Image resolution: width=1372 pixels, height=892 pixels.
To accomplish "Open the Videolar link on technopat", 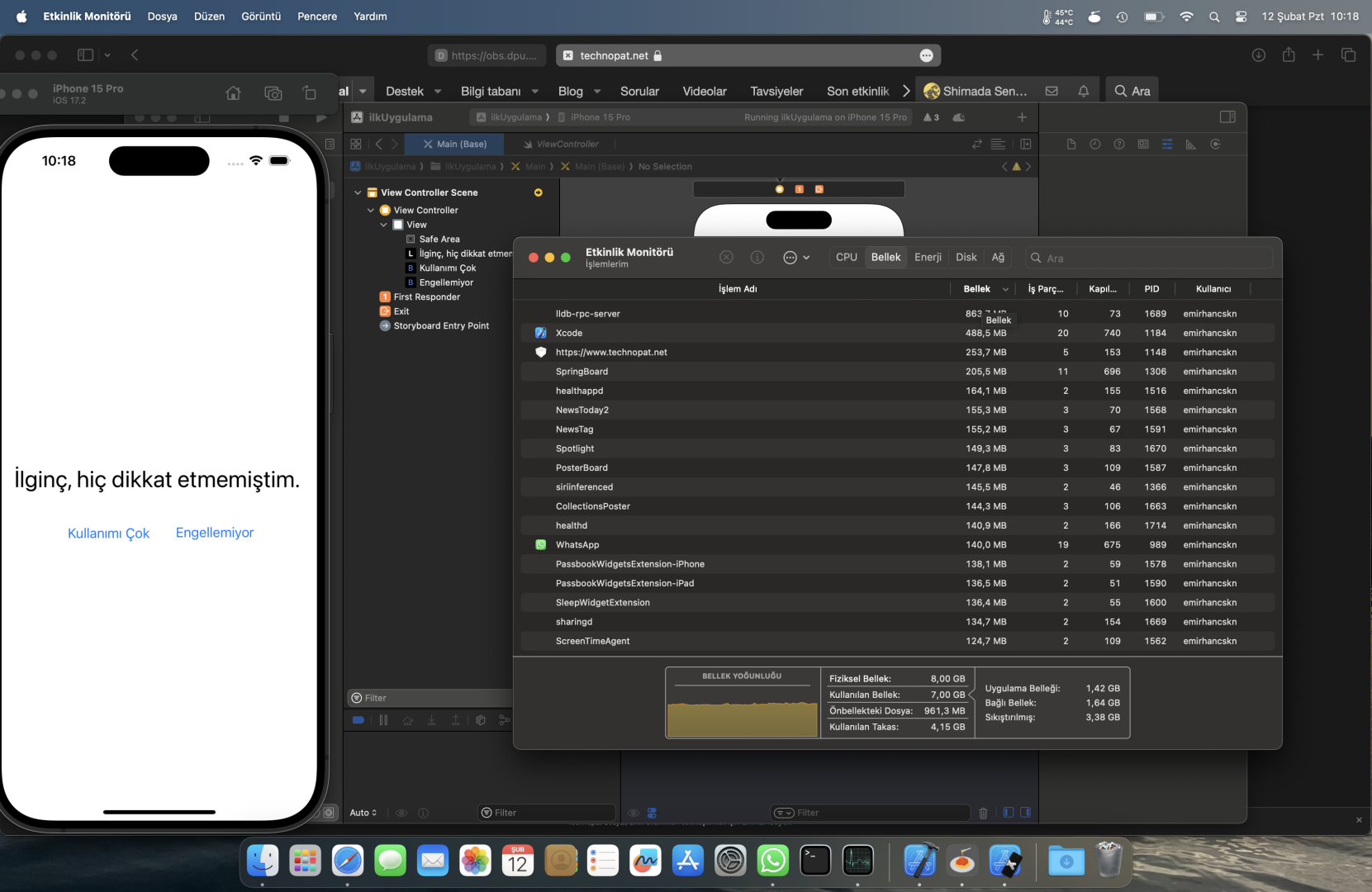I will tap(705, 91).
